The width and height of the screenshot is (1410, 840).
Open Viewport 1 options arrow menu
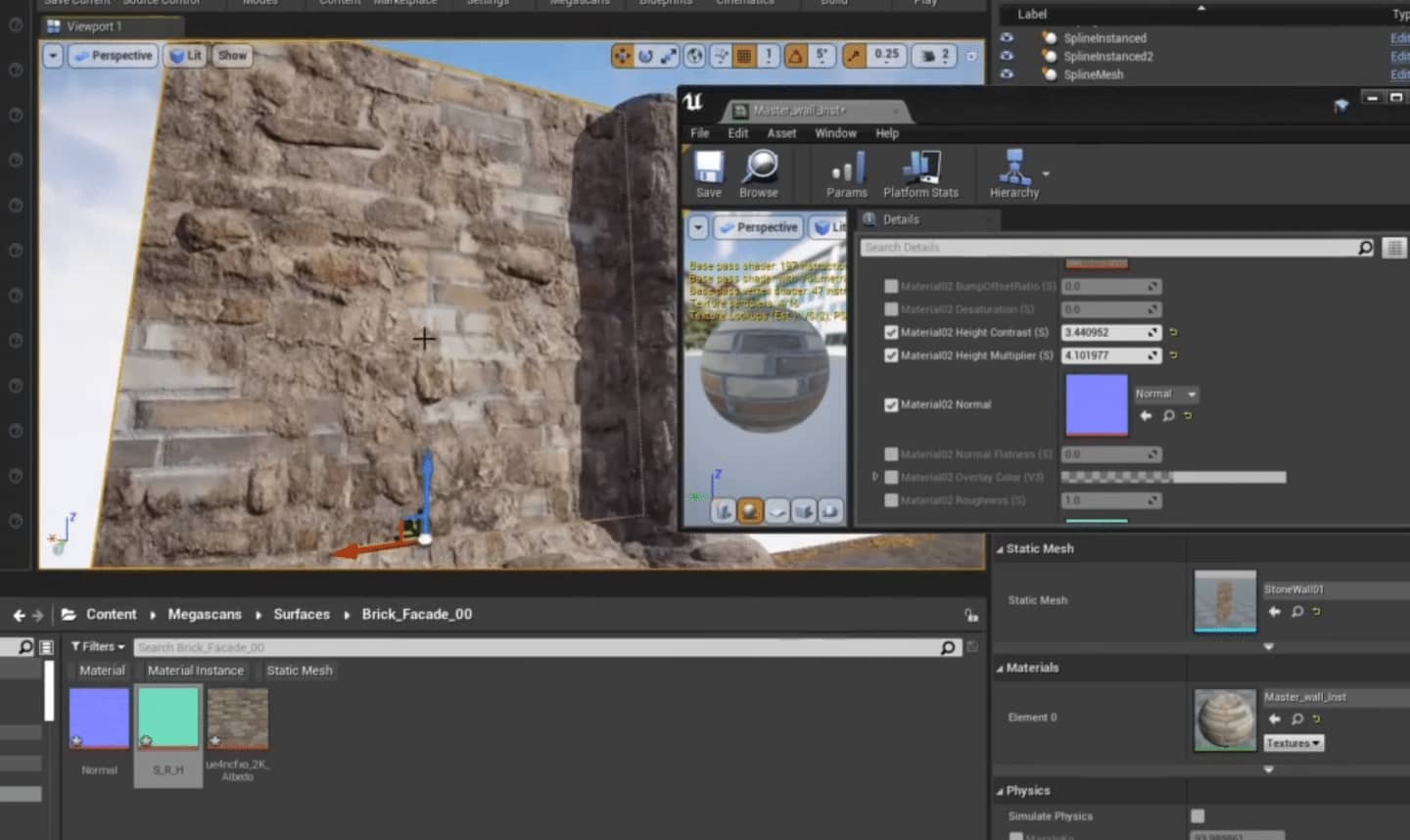pyautogui.click(x=53, y=56)
